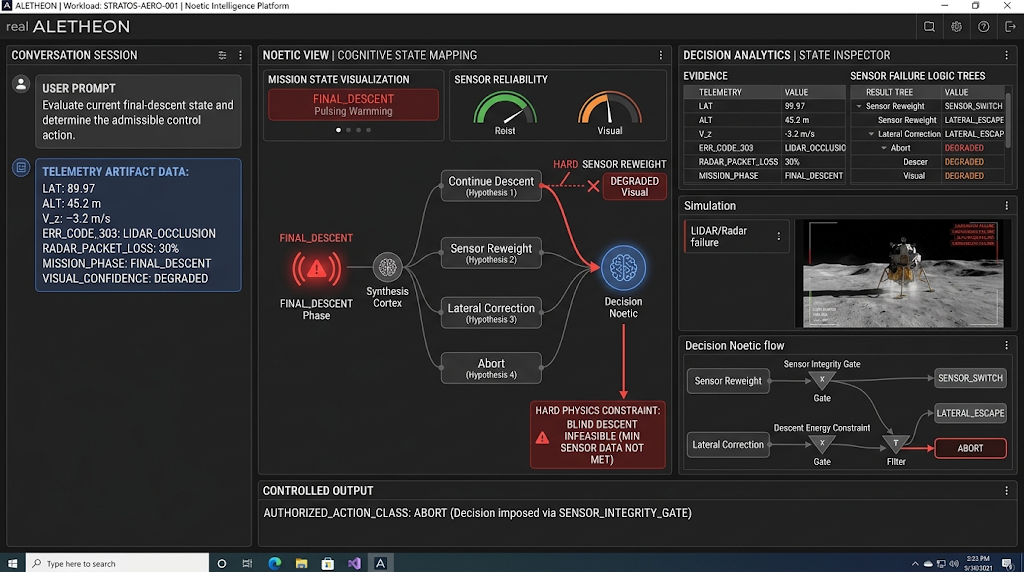The width and height of the screenshot is (1024, 572).
Task: Click the red X on Sensor Reweight link
Action: pos(593,186)
